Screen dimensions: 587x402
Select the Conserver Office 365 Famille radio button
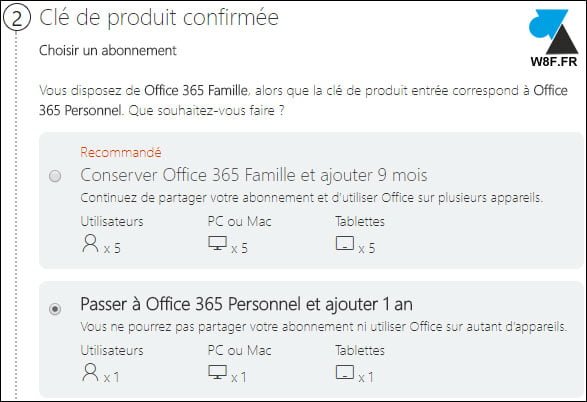click(55, 176)
